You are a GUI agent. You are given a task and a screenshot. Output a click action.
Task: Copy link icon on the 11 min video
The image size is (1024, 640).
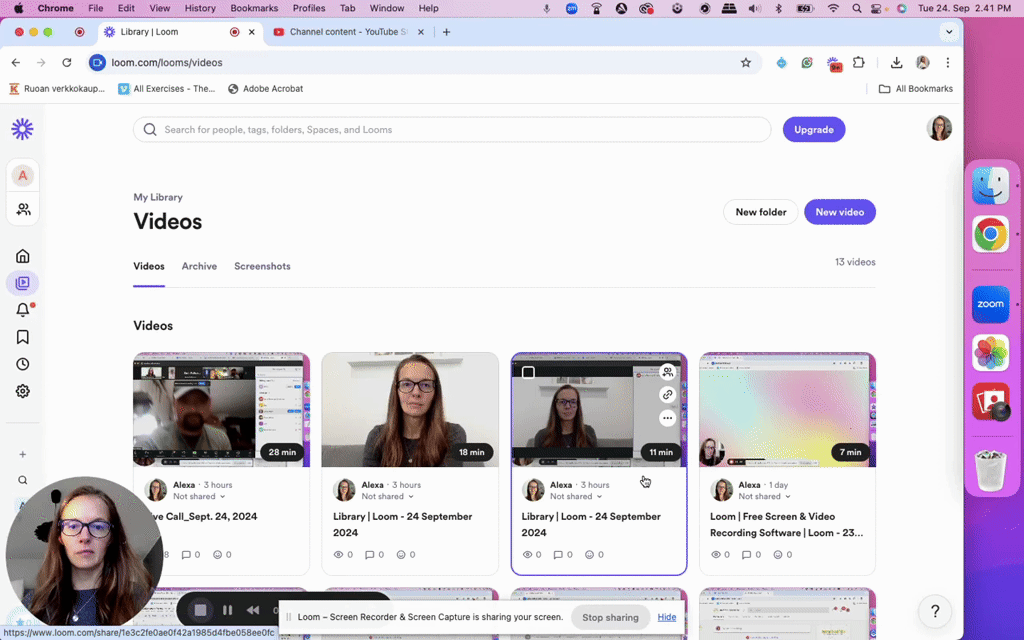point(667,394)
